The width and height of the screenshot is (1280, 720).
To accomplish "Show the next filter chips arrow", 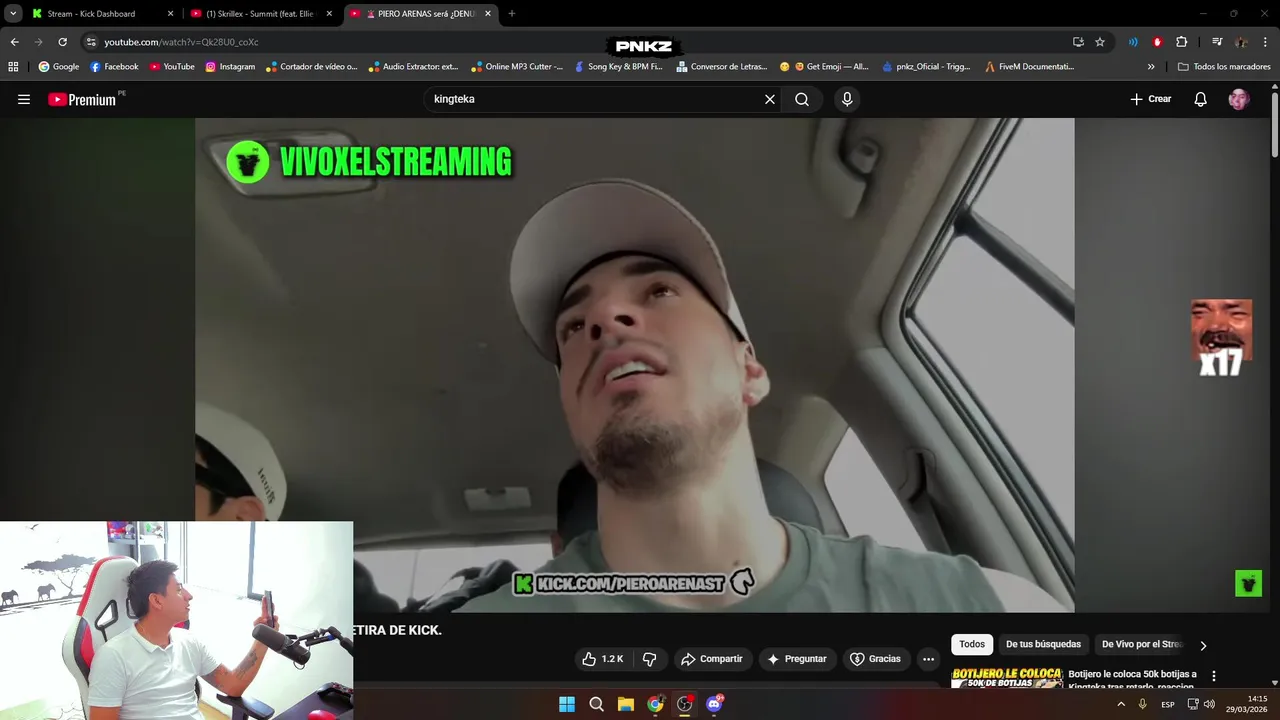I will click(1203, 645).
